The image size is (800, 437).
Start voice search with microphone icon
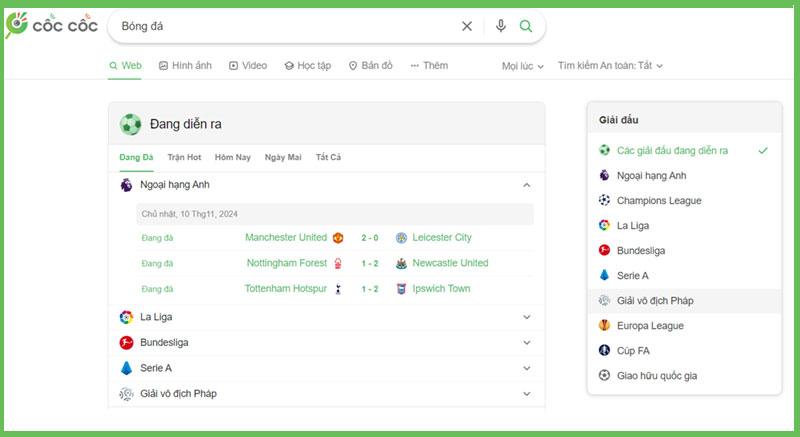501,26
